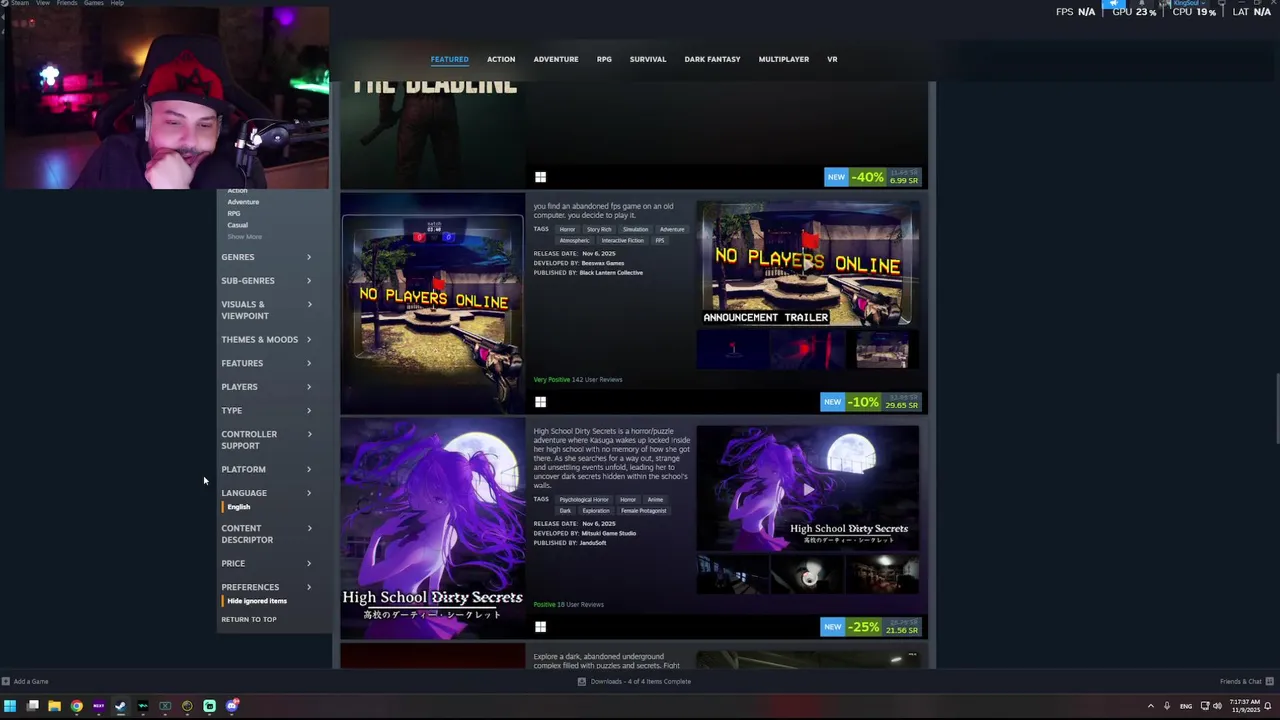1280x720 pixels.
Task: Expand the Features filter
Action: point(266,363)
